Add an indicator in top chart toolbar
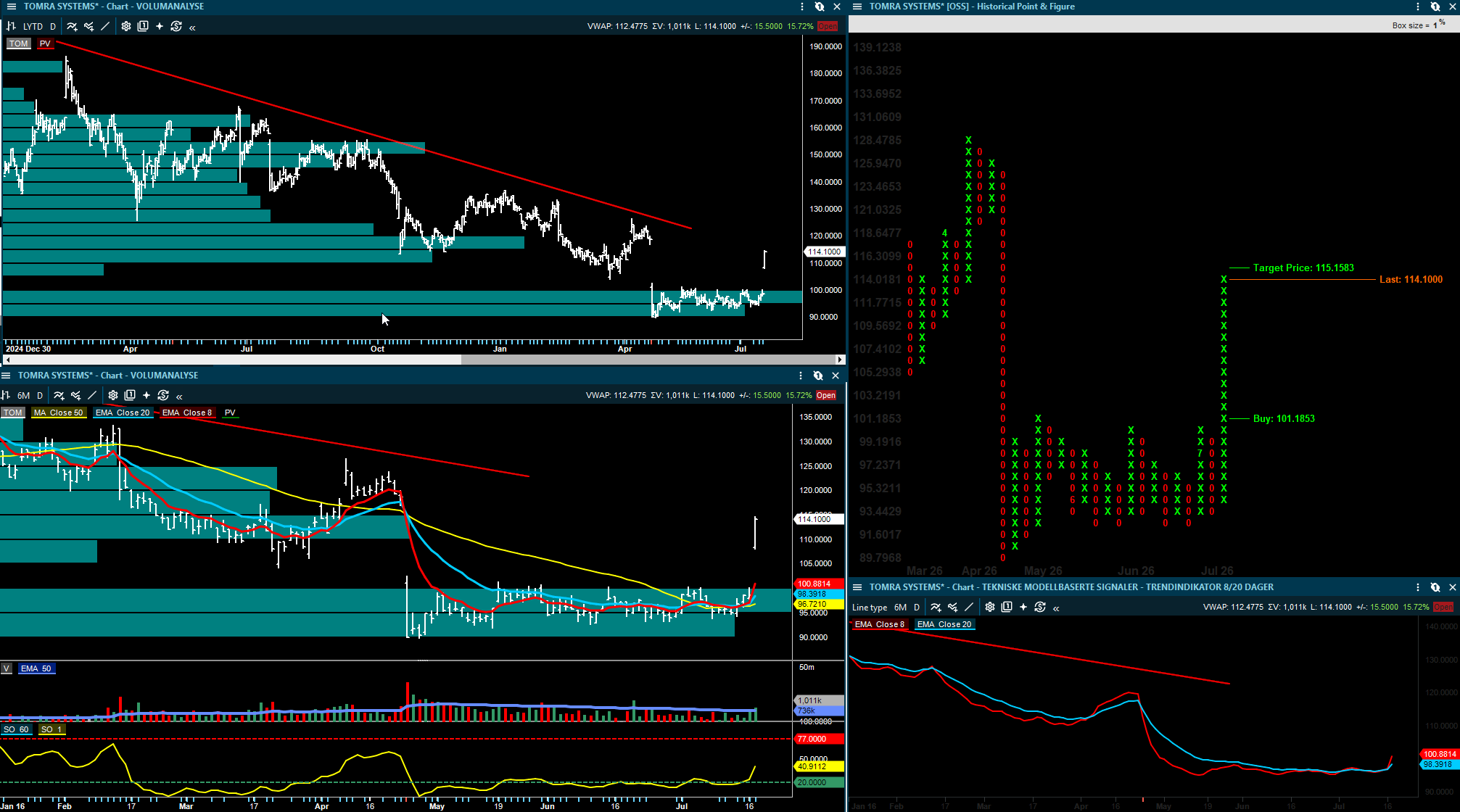The image size is (1460, 812). [x=72, y=26]
